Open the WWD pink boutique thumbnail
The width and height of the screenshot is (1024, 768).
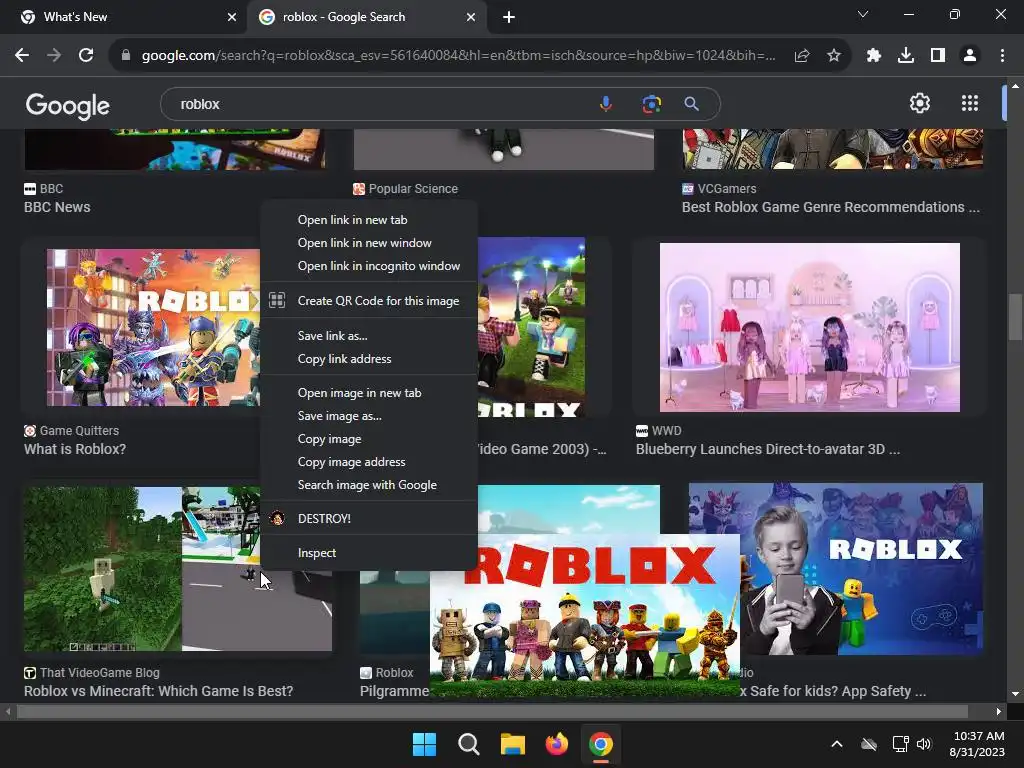tap(810, 327)
